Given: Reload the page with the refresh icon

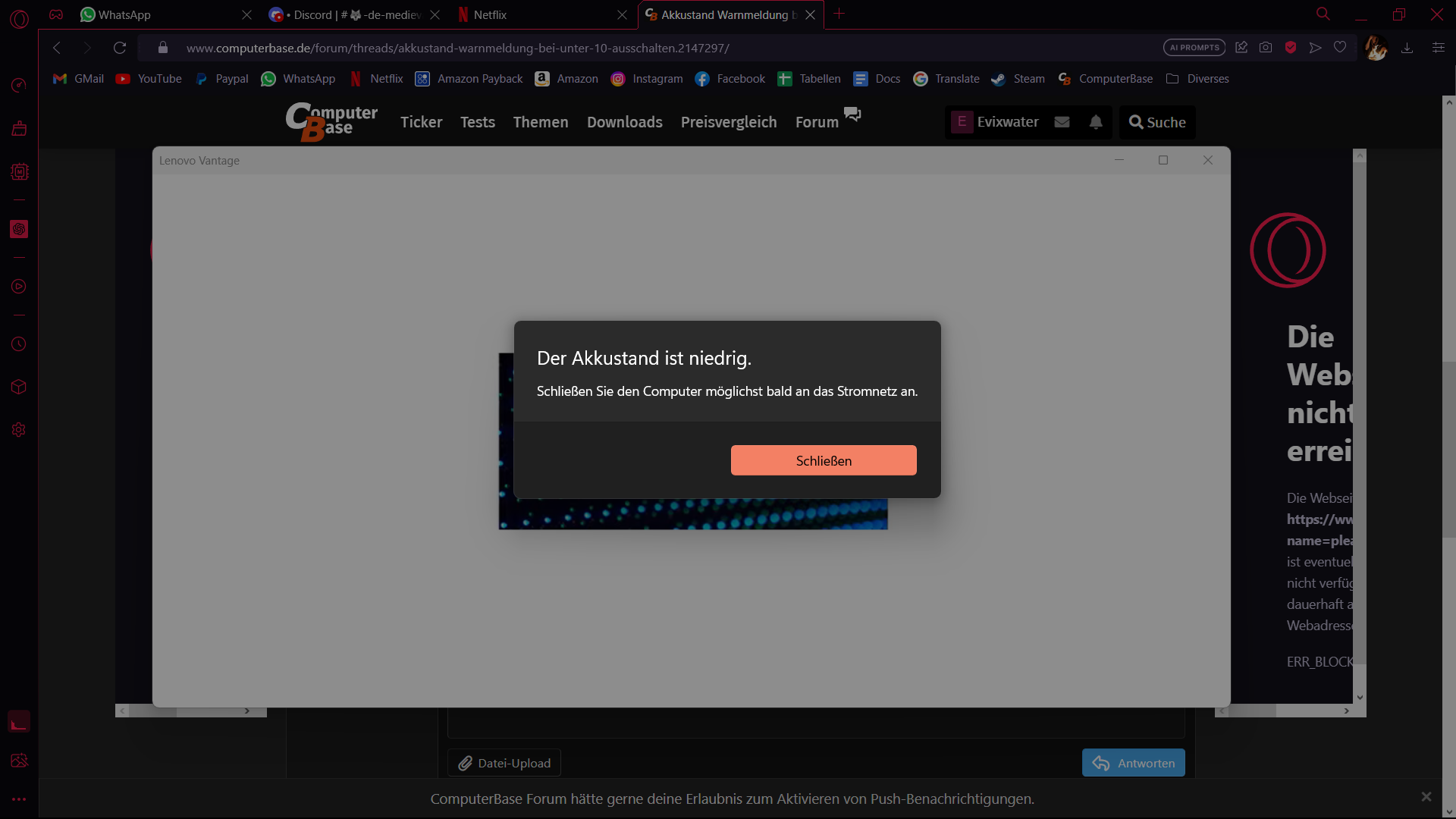Looking at the screenshot, I should (x=120, y=48).
